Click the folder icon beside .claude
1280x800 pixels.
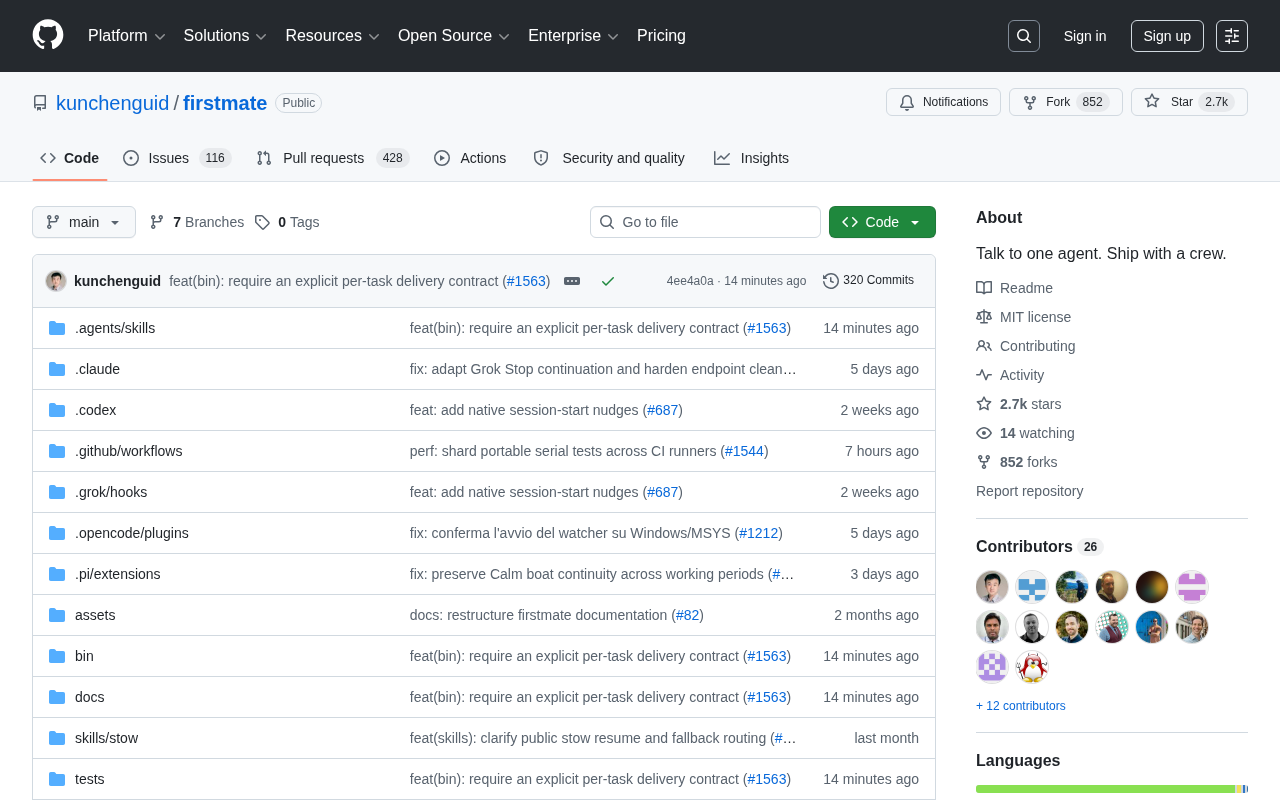[57, 369]
